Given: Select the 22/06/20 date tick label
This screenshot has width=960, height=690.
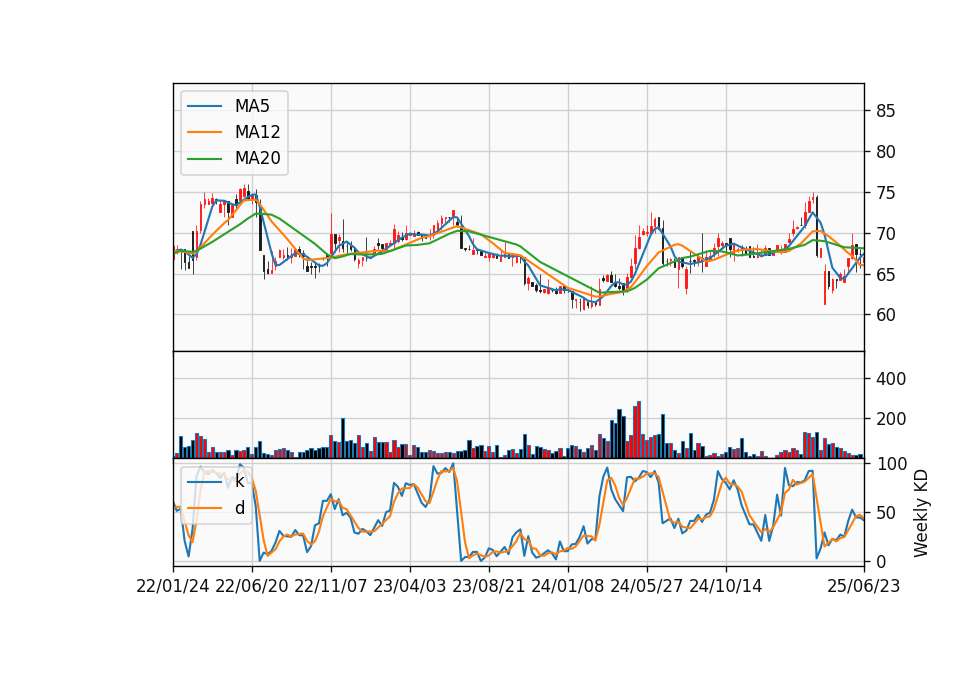Looking at the screenshot, I should tap(252, 586).
